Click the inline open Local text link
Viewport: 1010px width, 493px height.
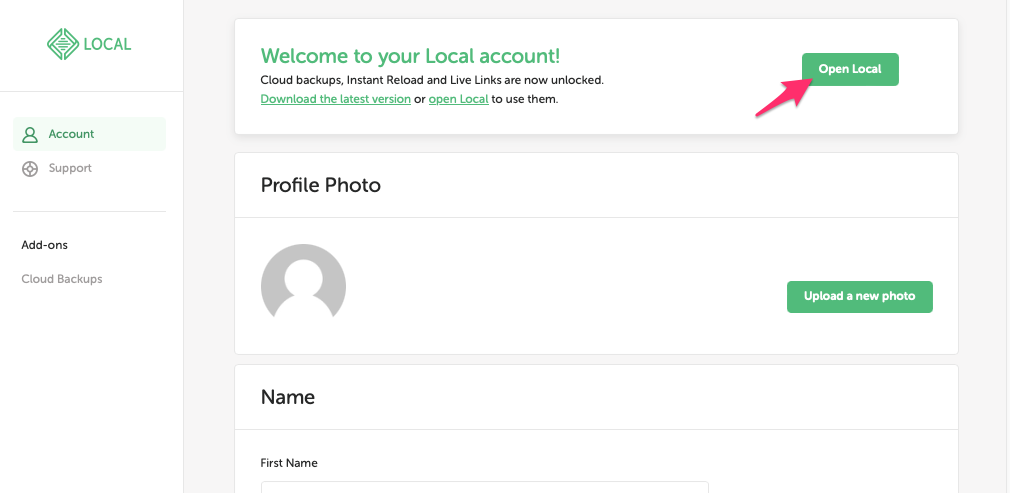click(x=458, y=99)
